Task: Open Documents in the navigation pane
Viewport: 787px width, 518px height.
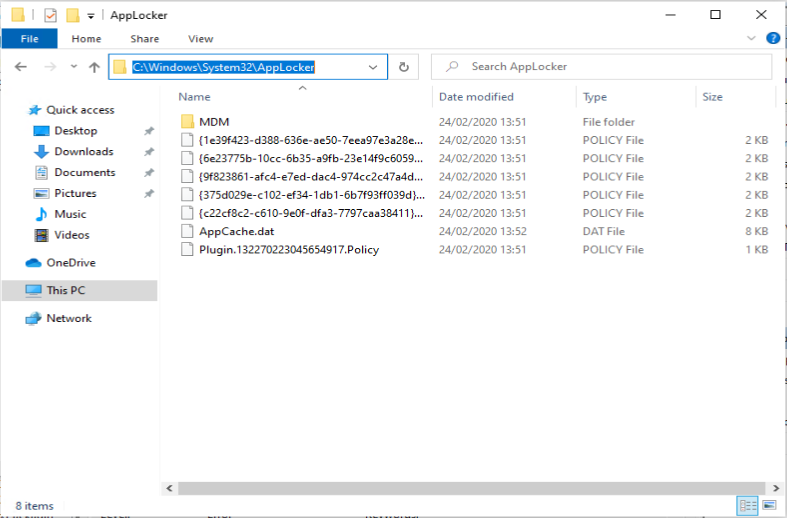Action: 85,173
